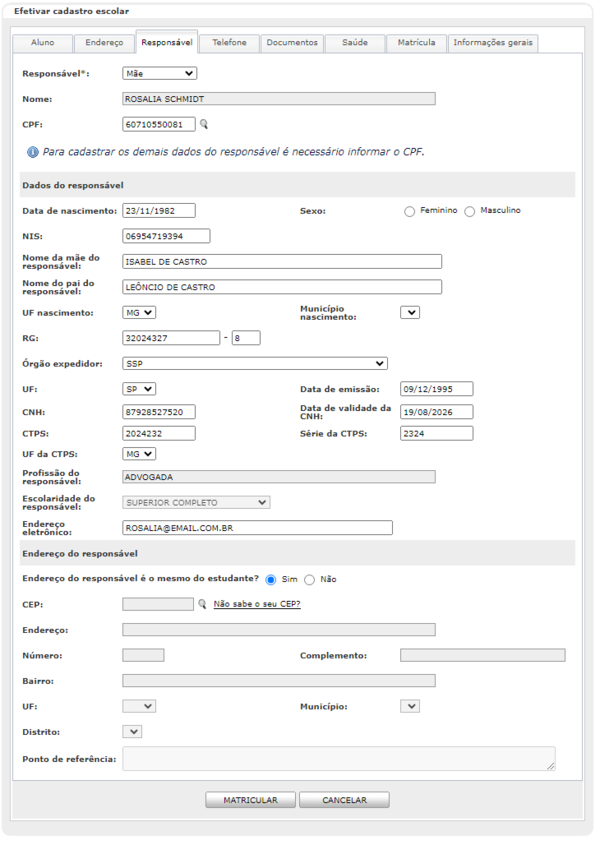Open the Documentos tab
This screenshot has height=845, width=600.
point(292,43)
